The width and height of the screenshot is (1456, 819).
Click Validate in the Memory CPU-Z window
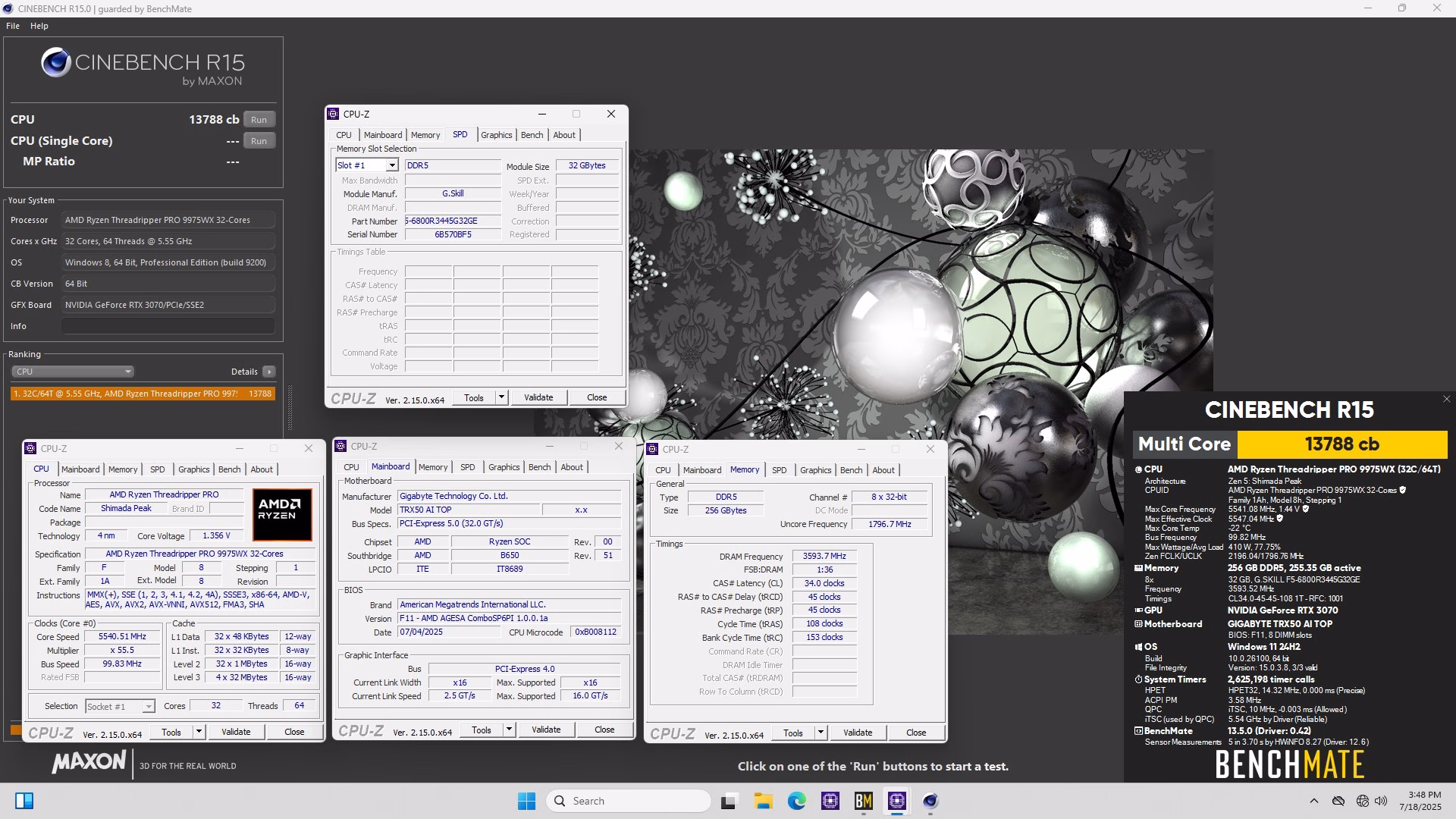click(858, 733)
